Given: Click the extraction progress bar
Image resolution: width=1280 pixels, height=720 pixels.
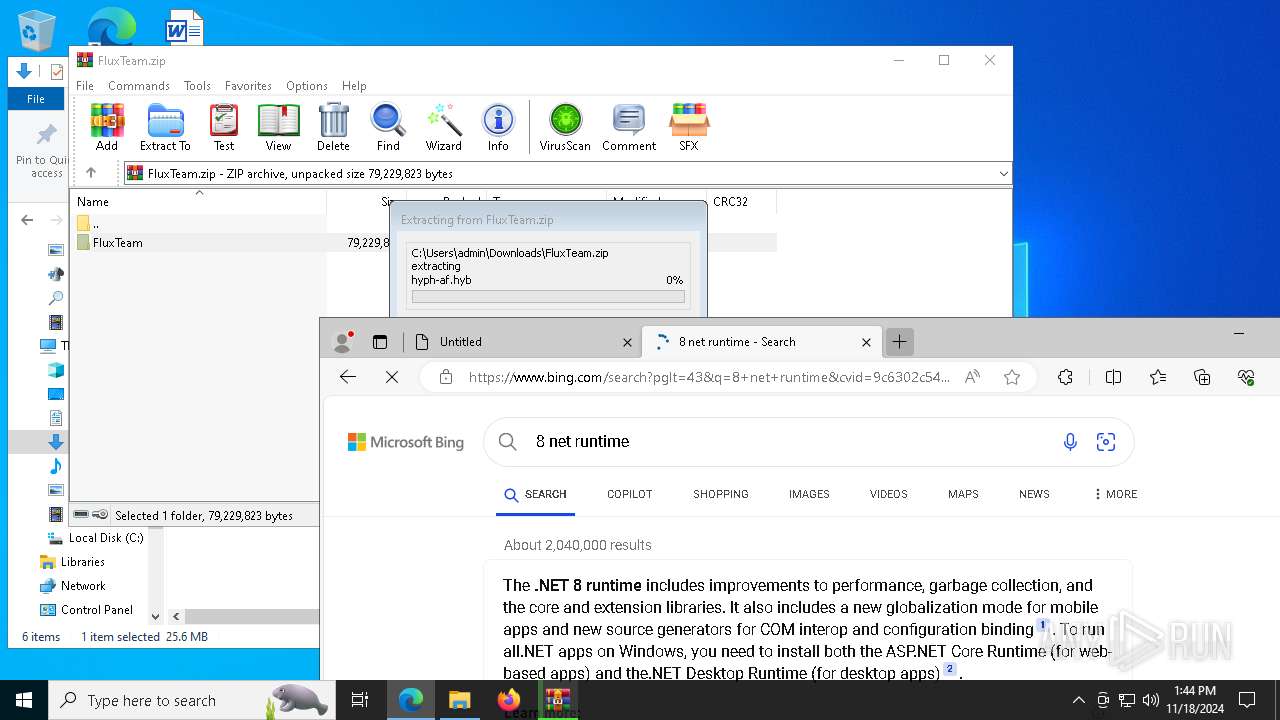Looking at the screenshot, I should tap(548, 297).
